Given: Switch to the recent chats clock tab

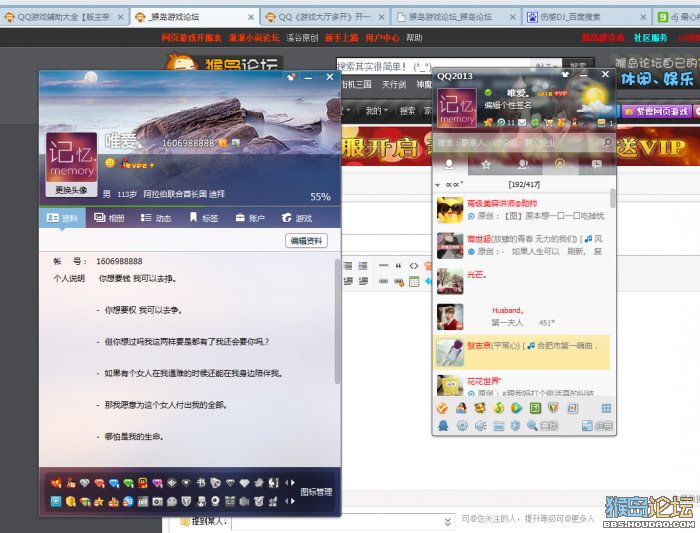Looking at the screenshot, I should click(x=597, y=164).
